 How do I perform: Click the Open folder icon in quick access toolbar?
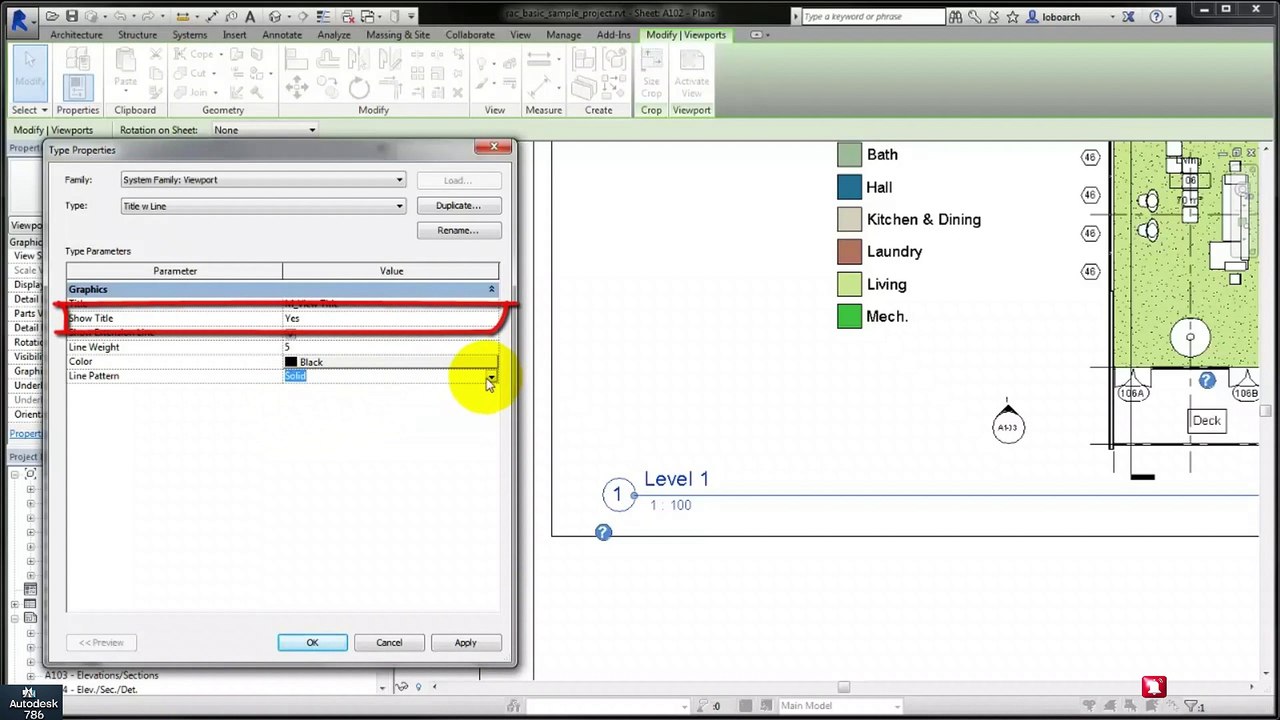click(52, 16)
